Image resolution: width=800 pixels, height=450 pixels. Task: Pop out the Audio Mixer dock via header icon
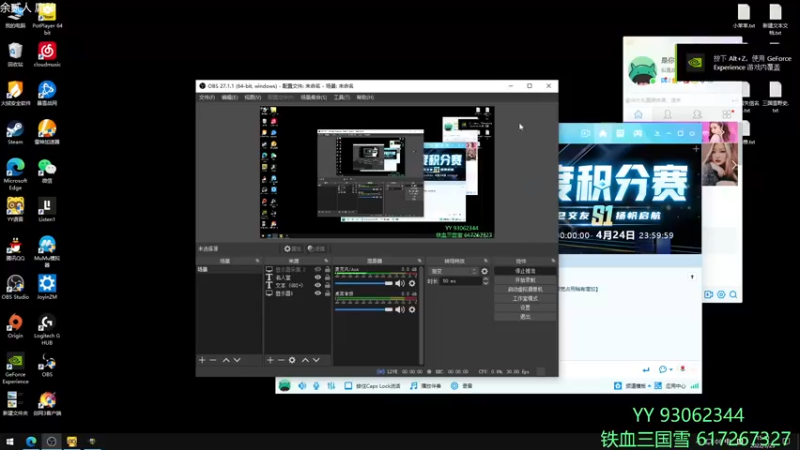click(x=419, y=261)
